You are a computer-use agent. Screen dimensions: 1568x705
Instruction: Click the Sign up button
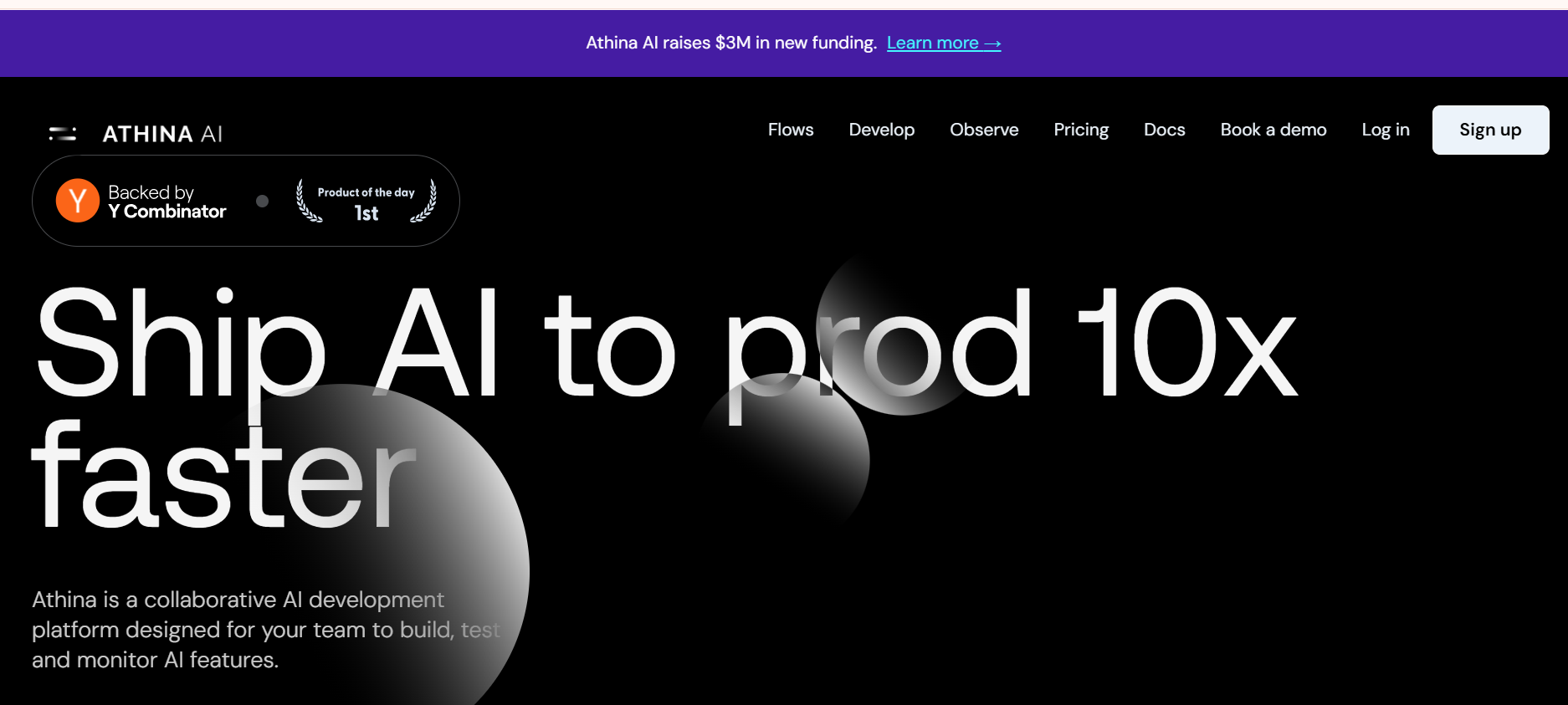pos(1491,130)
